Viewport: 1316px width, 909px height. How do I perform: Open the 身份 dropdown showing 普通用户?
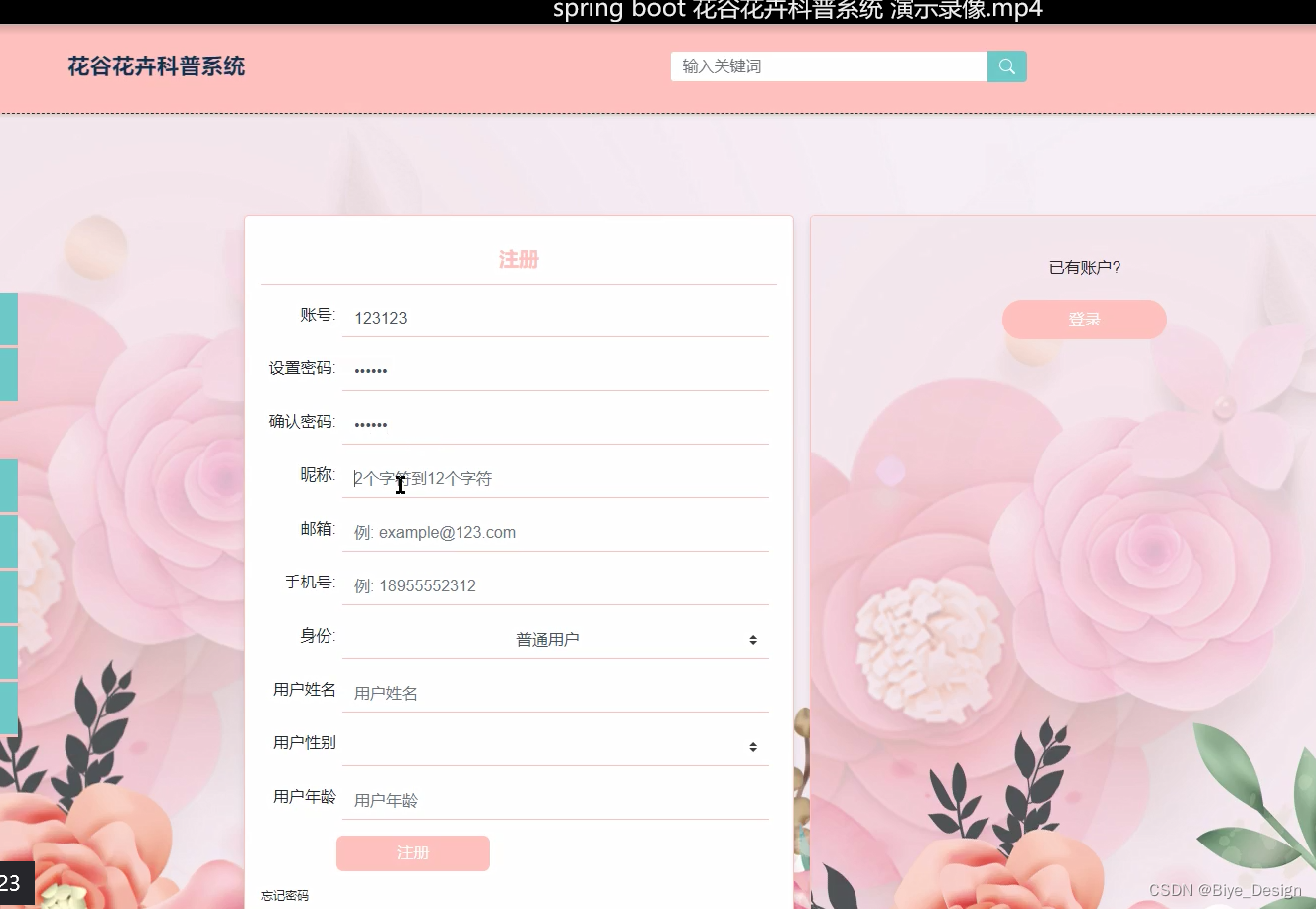pyautogui.click(x=556, y=639)
